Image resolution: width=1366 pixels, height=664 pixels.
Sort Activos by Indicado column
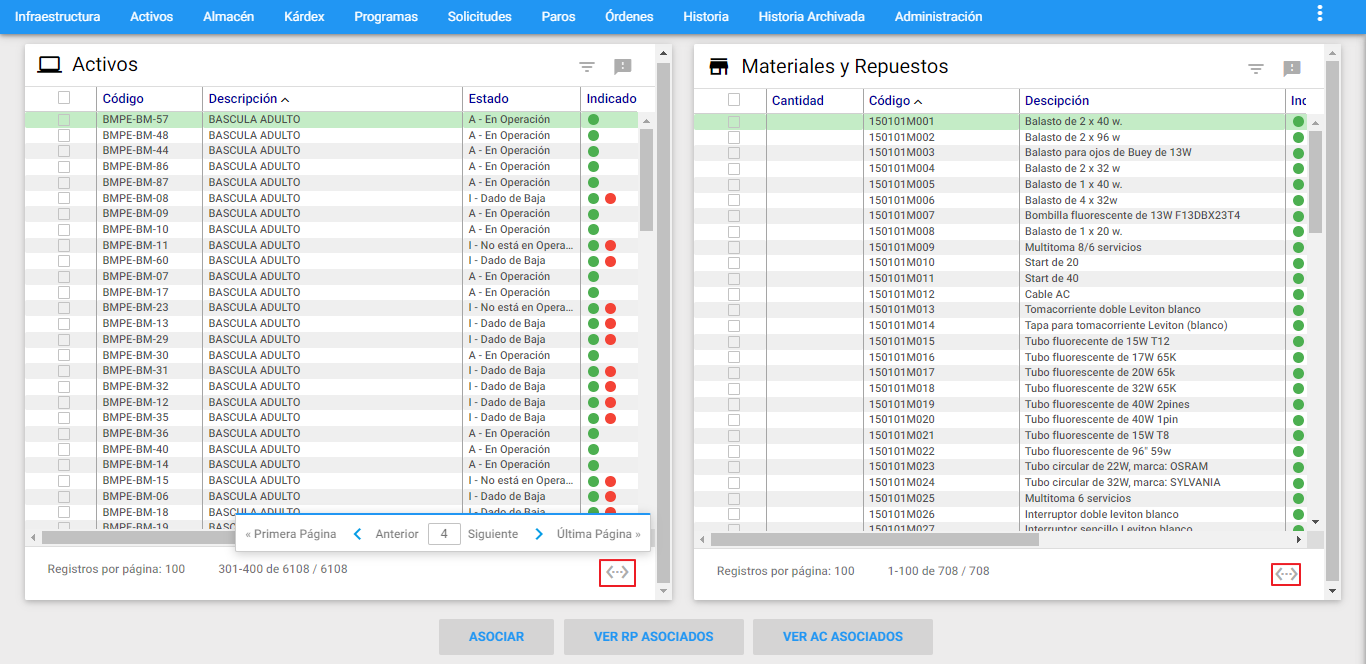611,99
